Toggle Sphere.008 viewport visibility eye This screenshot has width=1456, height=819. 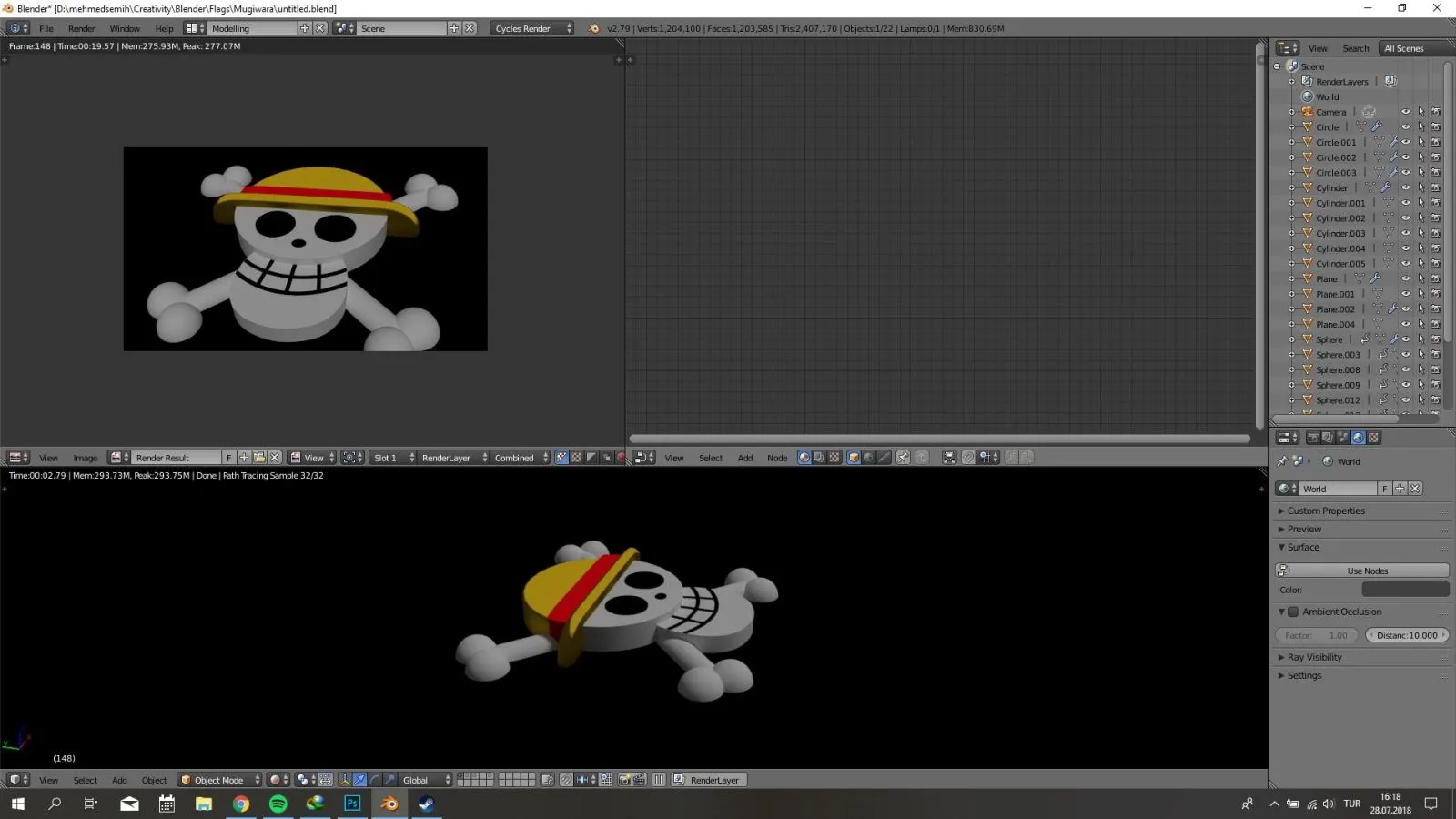coord(1406,370)
